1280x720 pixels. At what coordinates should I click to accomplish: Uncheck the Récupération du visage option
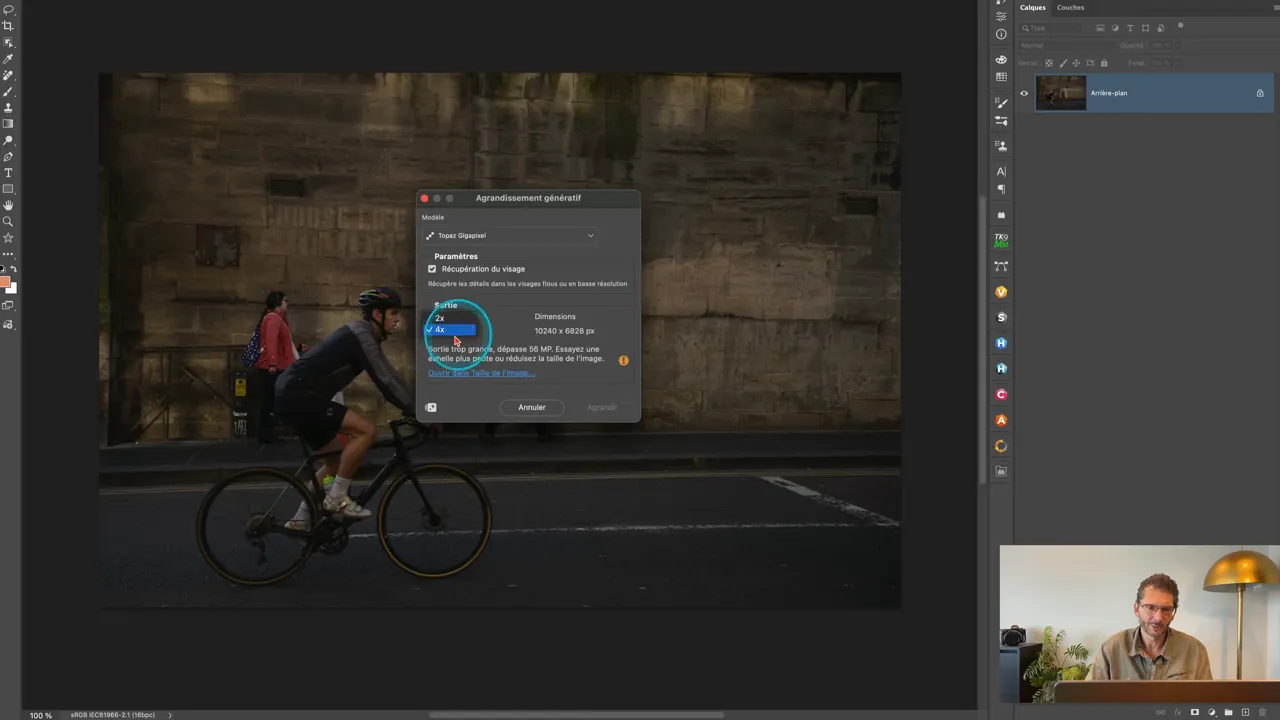pyautogui.click(x=432, y=269)
